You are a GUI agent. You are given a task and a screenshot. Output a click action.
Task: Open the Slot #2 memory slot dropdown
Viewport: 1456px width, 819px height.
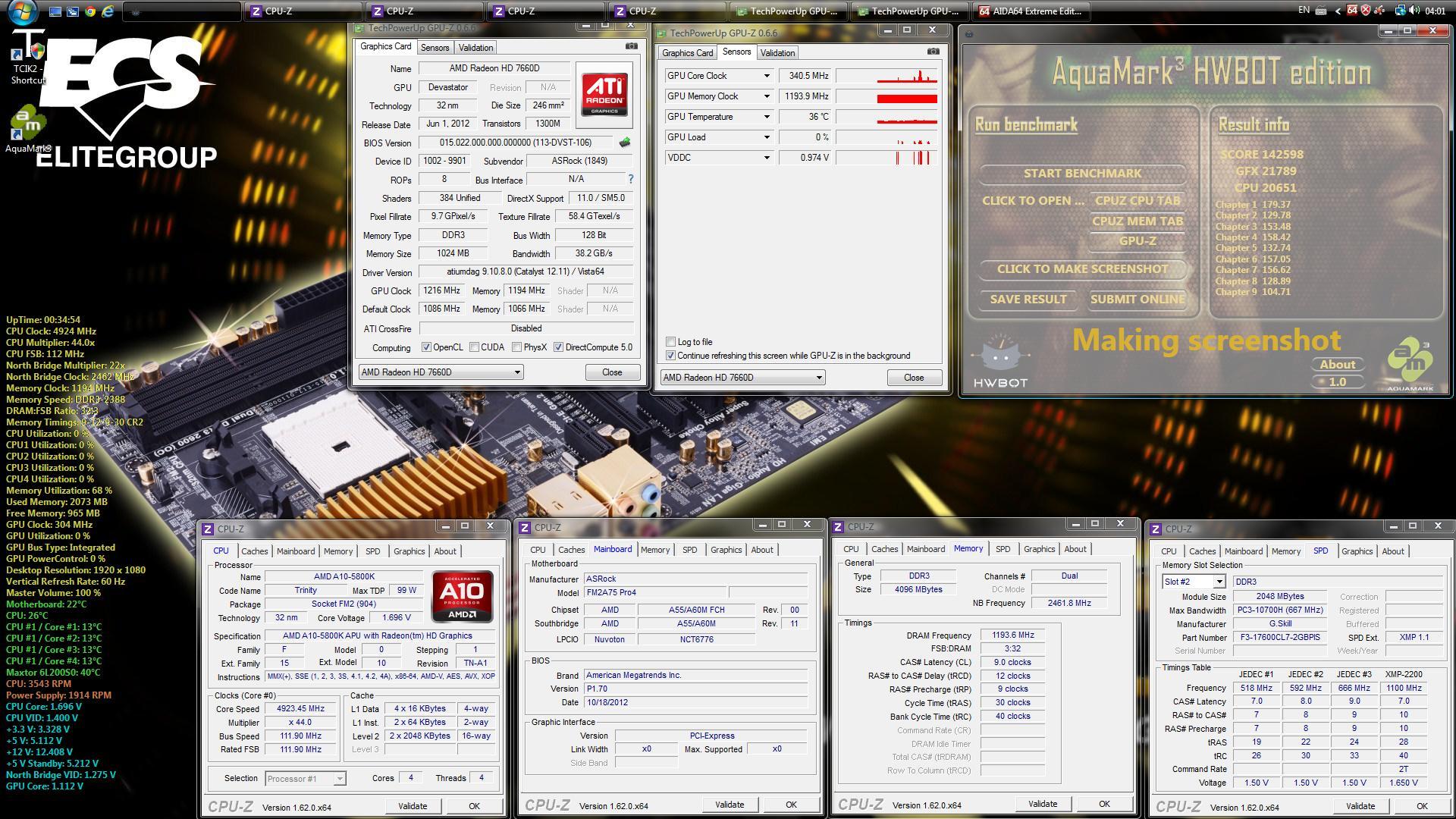1194,582
